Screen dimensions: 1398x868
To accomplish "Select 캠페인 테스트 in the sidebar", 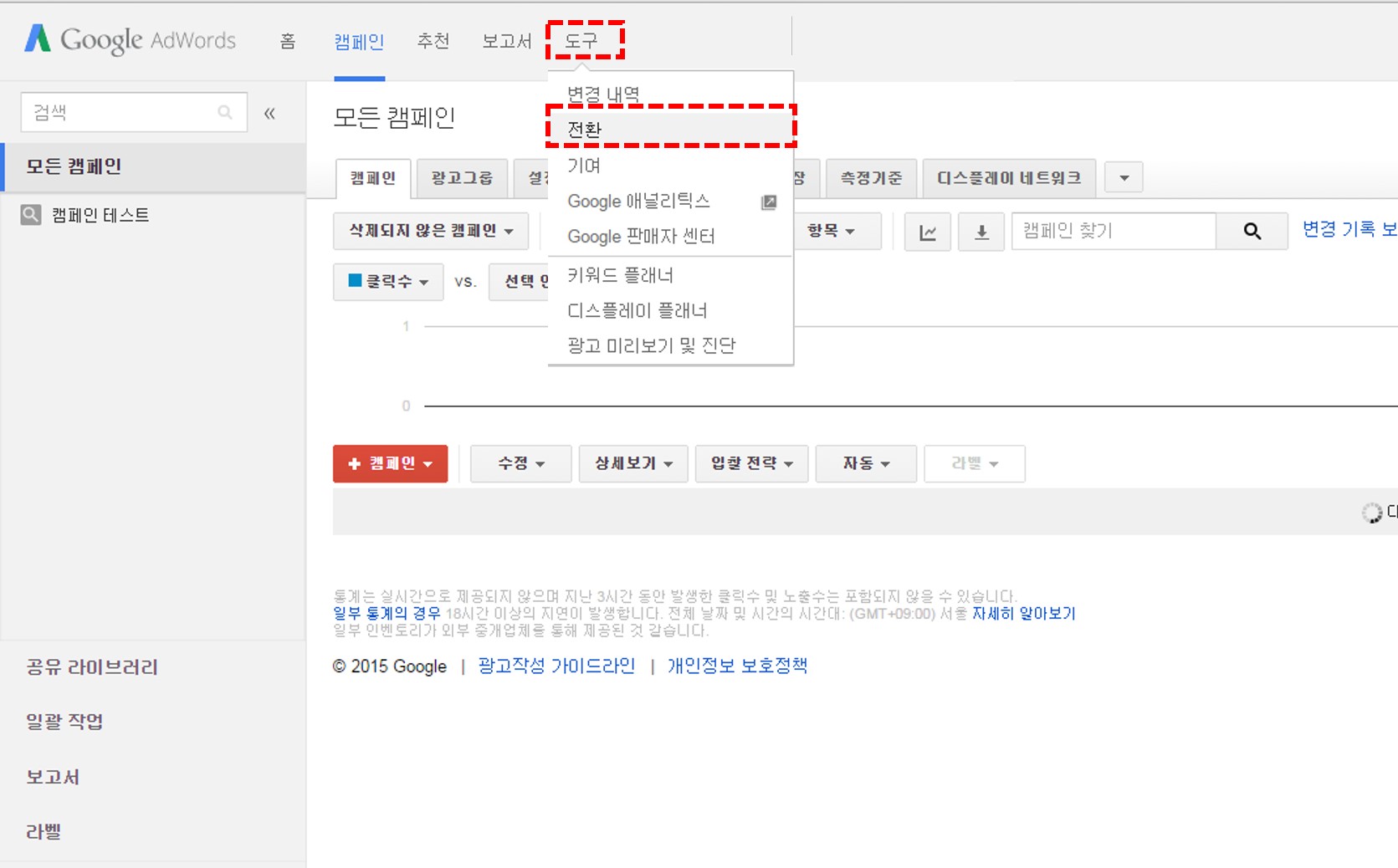I will [100, 216].
